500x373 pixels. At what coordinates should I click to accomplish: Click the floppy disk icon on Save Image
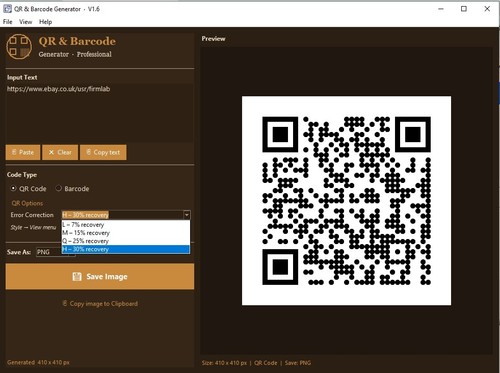point(77,276)
